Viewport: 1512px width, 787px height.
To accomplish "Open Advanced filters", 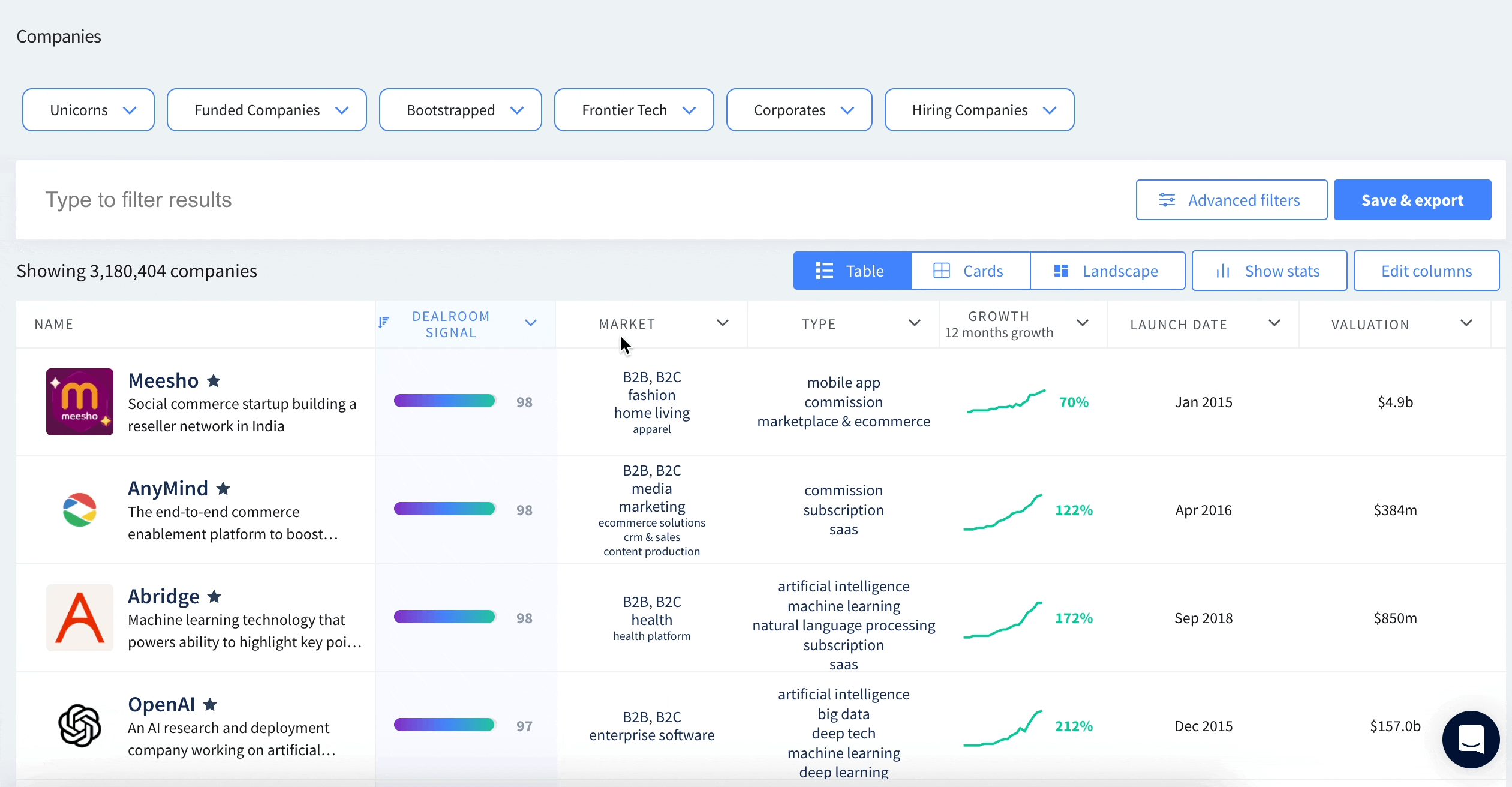I will tap(1231, 200).
